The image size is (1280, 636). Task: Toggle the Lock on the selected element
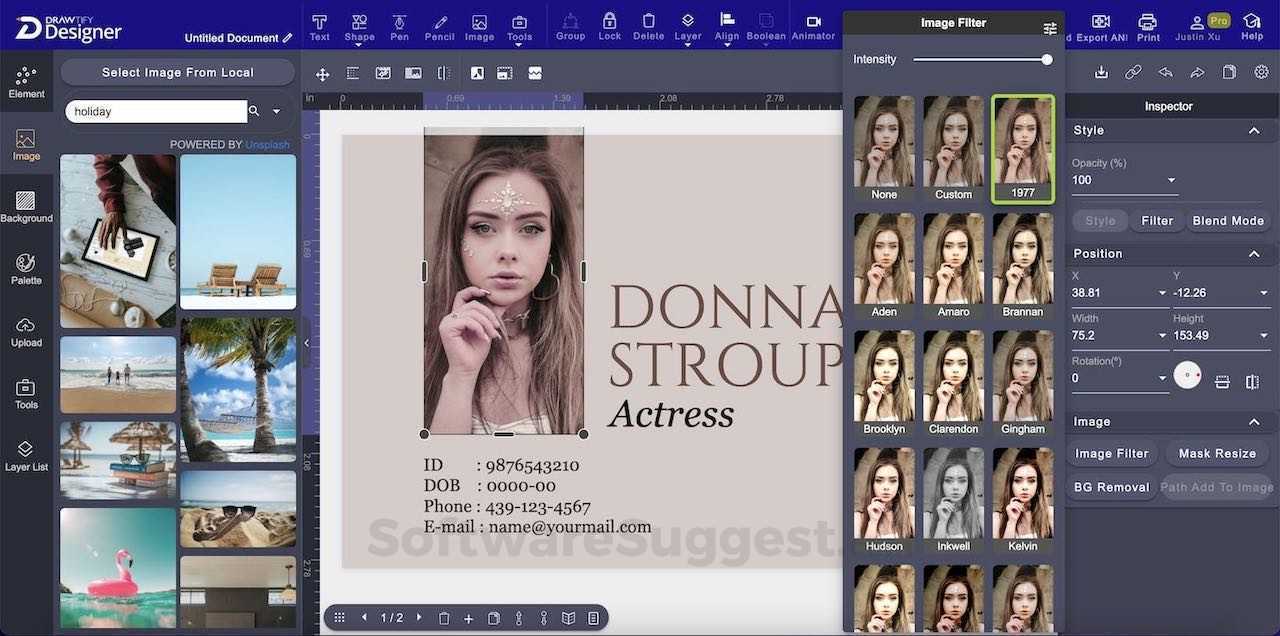pyautogui.click(x=609, y=25)
